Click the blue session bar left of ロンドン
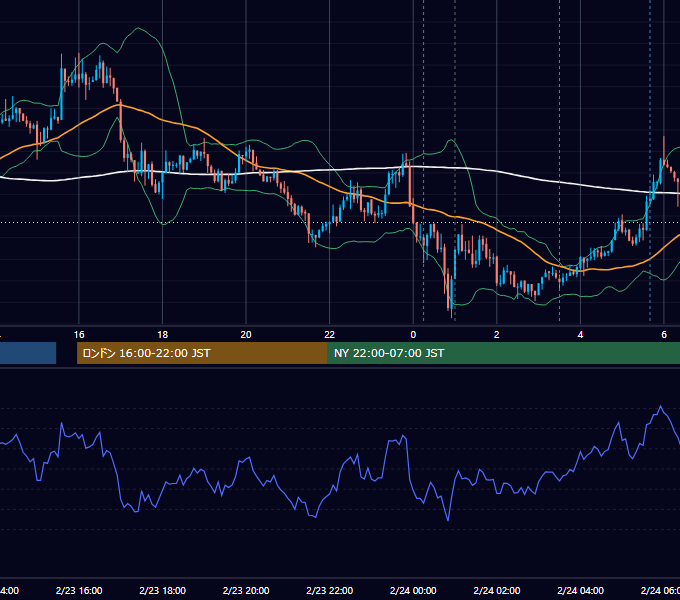Screen dimensions: 680x600 (x=28, y=353)
